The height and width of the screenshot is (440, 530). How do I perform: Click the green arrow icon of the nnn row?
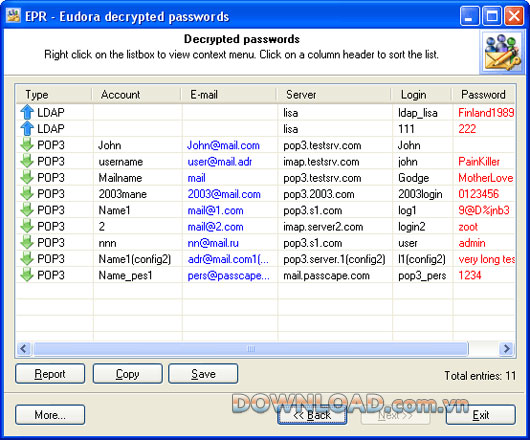click(x=27, y=242)
